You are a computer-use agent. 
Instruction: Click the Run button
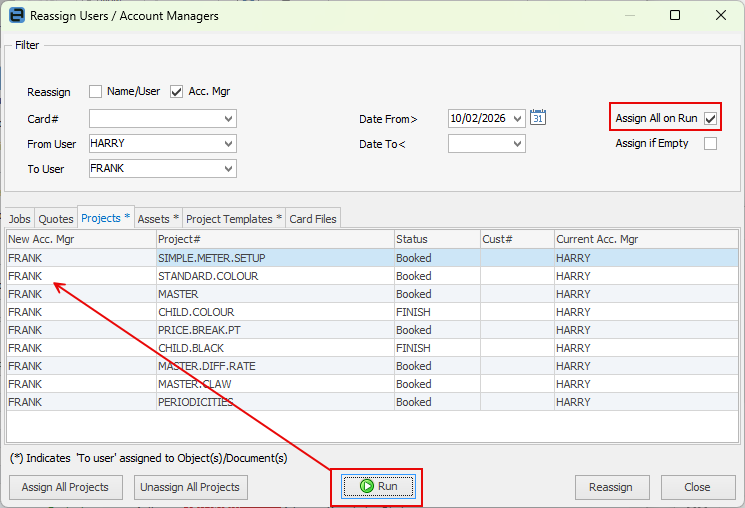click(x=378, y=486)
